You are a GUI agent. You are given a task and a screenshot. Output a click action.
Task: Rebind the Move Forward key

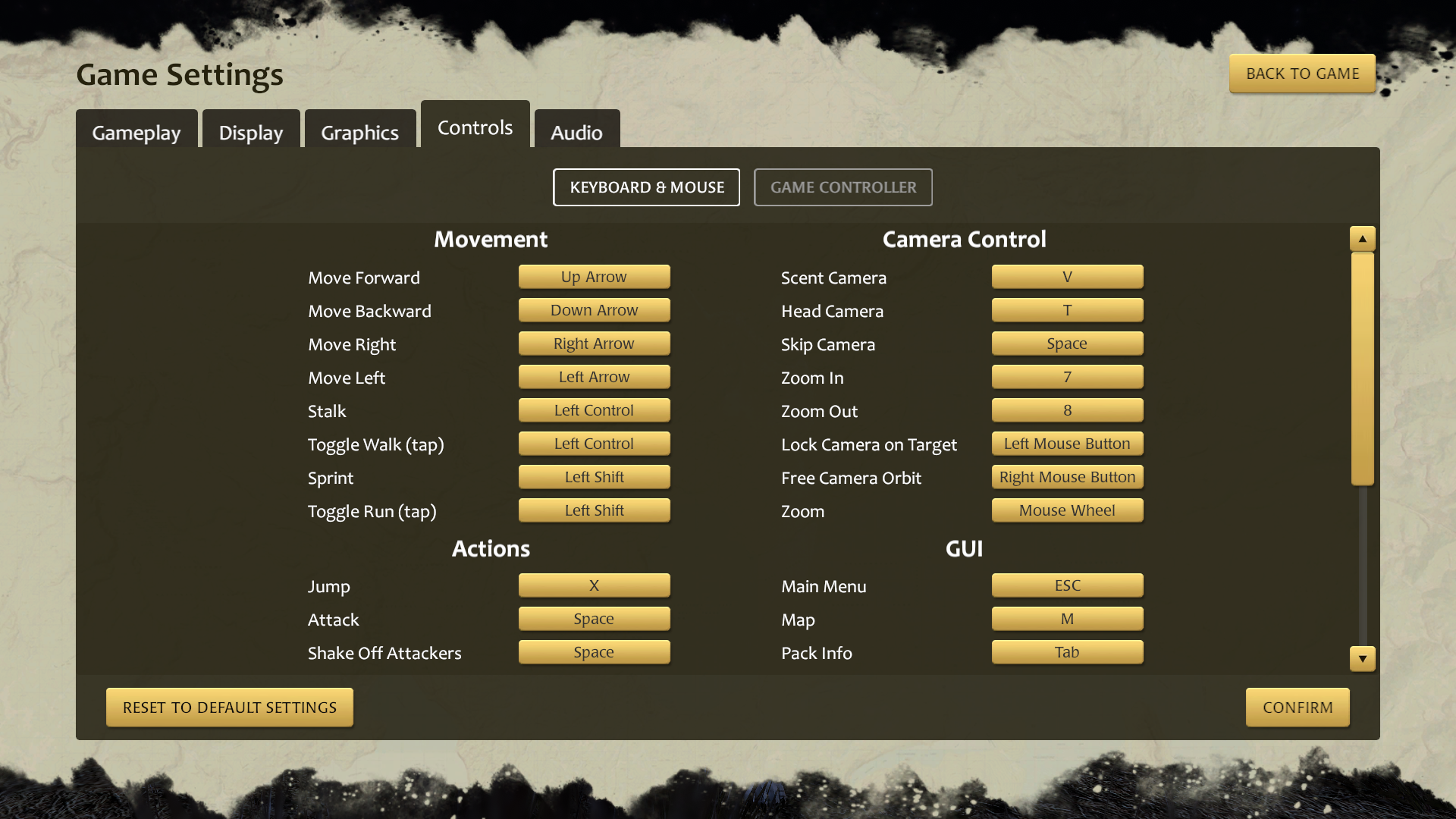coord(594,277)
